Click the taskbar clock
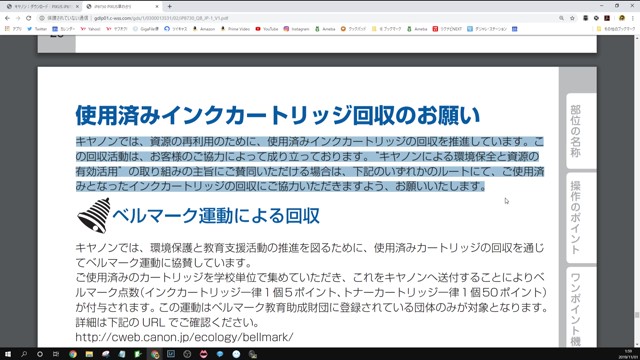The width and height of the screenshot is (640, 360). 629,354
